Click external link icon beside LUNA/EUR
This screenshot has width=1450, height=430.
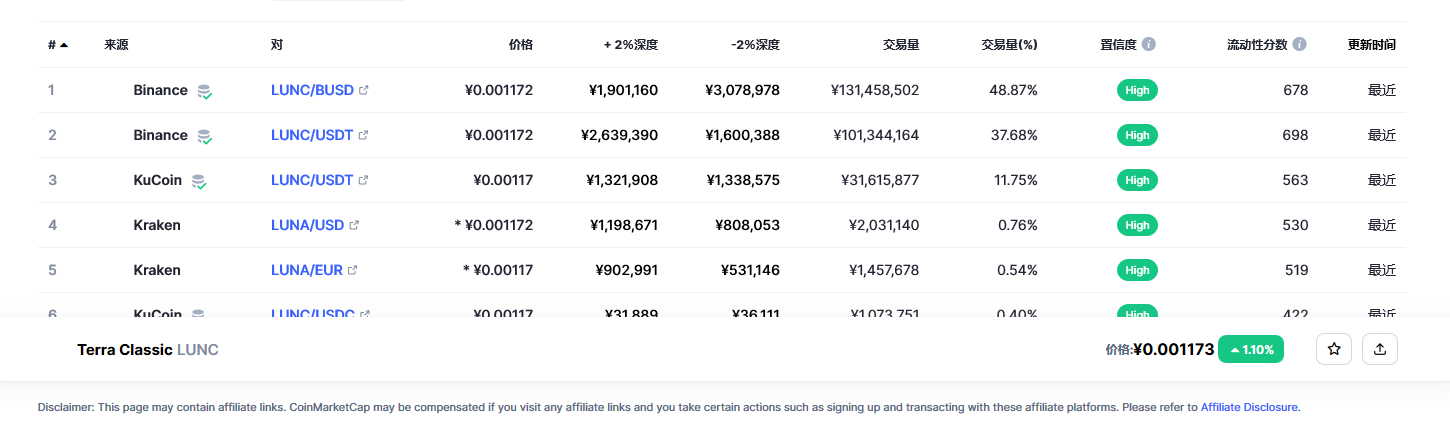pos(352,270)
